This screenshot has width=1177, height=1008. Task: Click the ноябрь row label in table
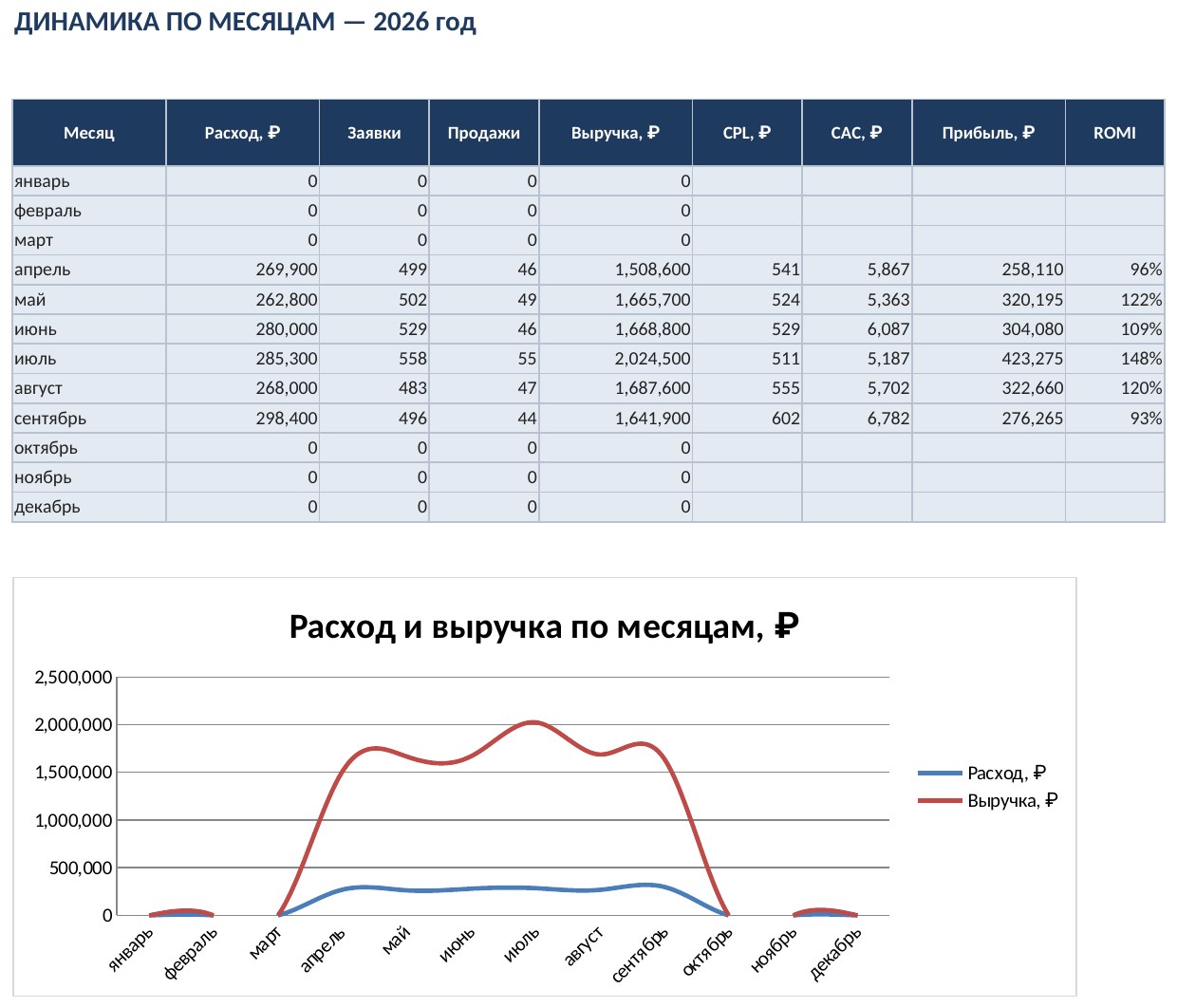89,477
